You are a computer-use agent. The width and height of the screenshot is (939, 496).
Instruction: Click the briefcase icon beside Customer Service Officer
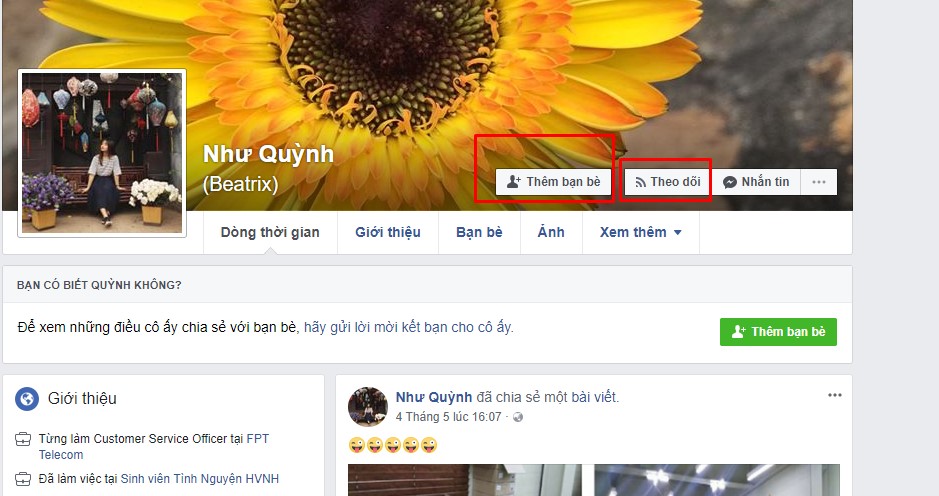click(23, 439)
